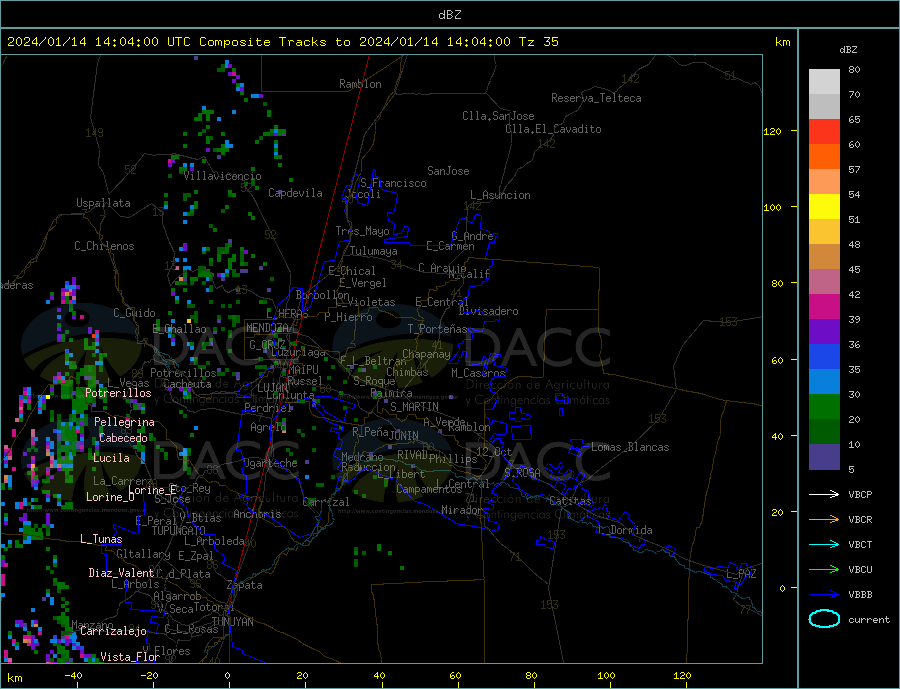
Task: Pick the bright green swatch in dBZ scale
Action: [x=824, y=407]
